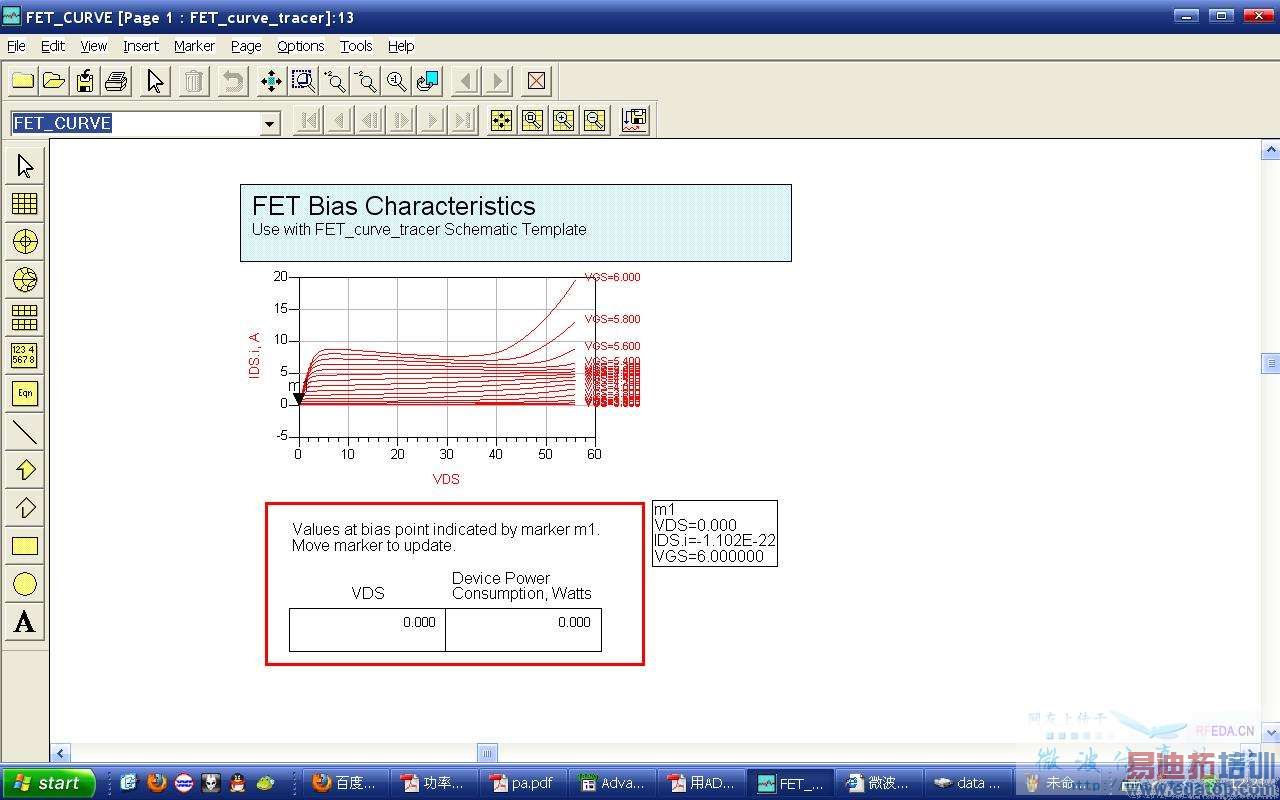Select the rectangle drawing tool
Image resolution: width=1280 pixels, height=800 pixels.
pos(25,546)
